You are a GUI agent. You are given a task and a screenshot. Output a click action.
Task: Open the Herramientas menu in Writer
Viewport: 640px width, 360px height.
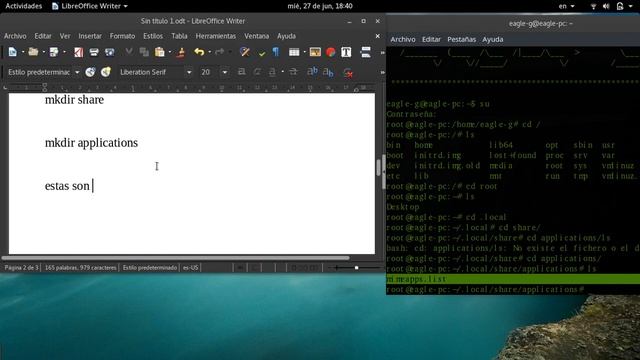(x=216, y=36)
